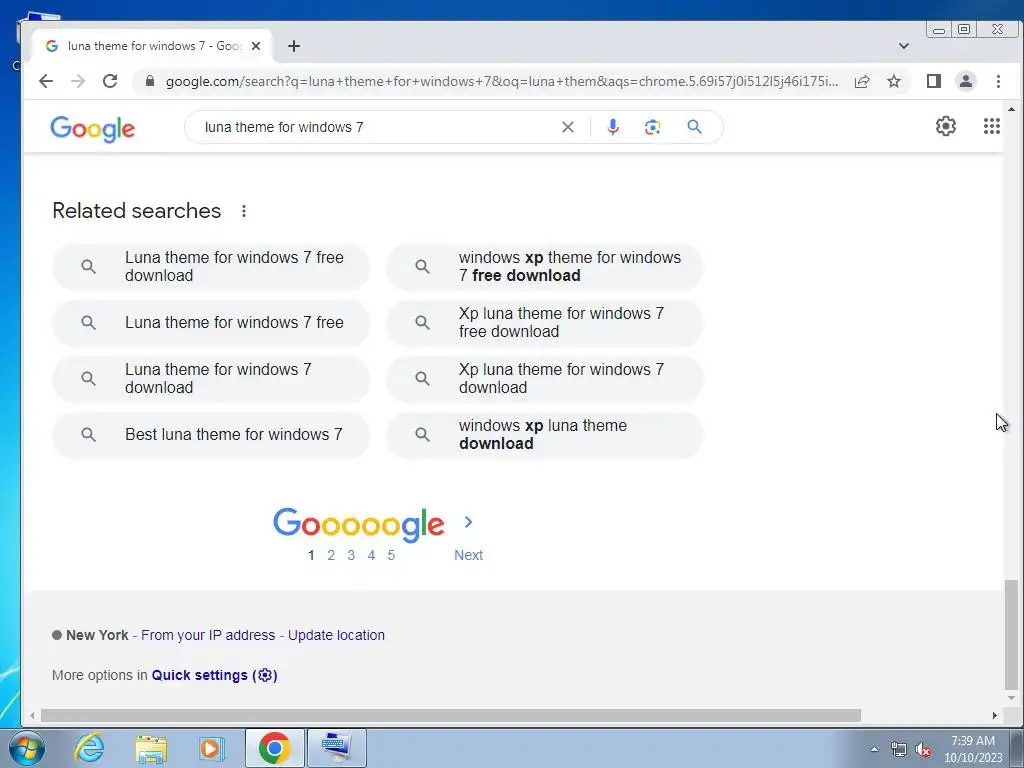Click the scroll right arrow

click(995, 716)
